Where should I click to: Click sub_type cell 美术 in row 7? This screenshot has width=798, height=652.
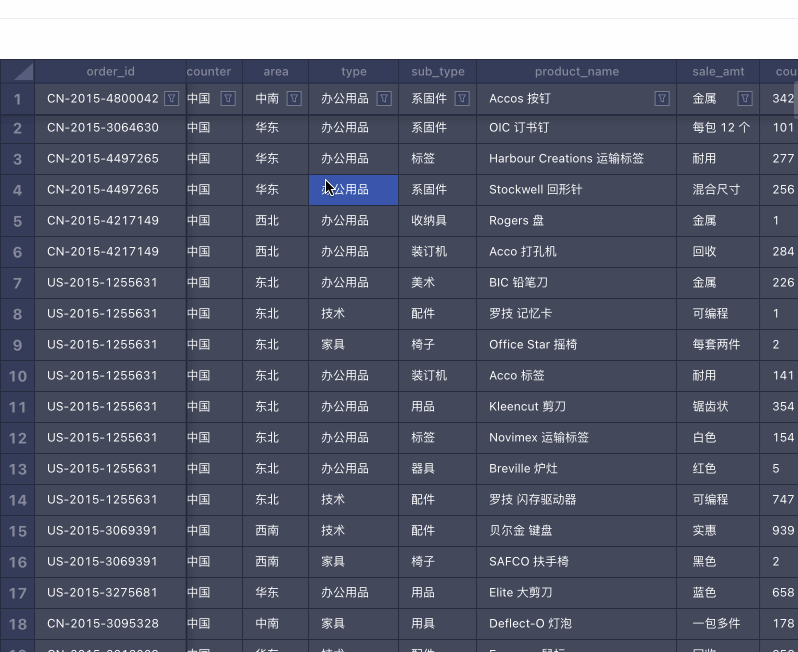[438, 283]
